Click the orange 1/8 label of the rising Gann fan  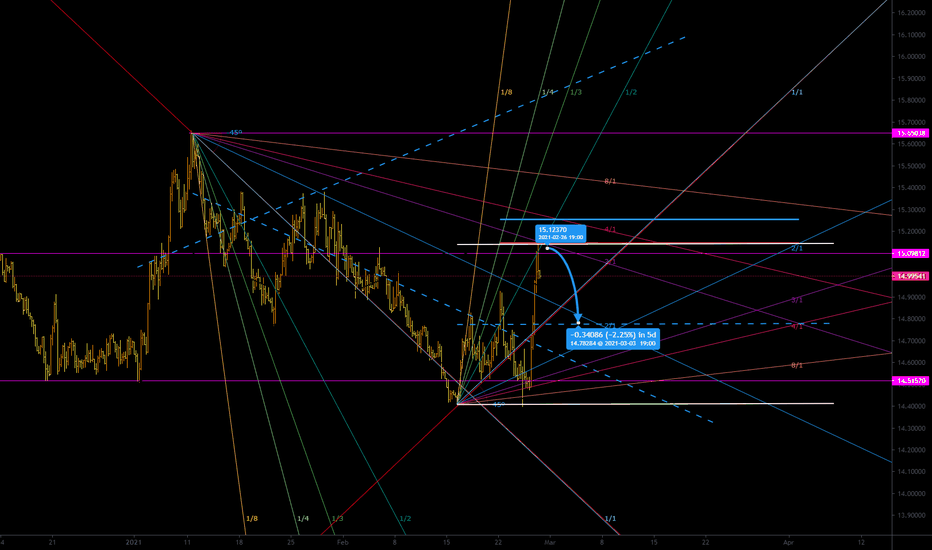(x=506, y=92)
